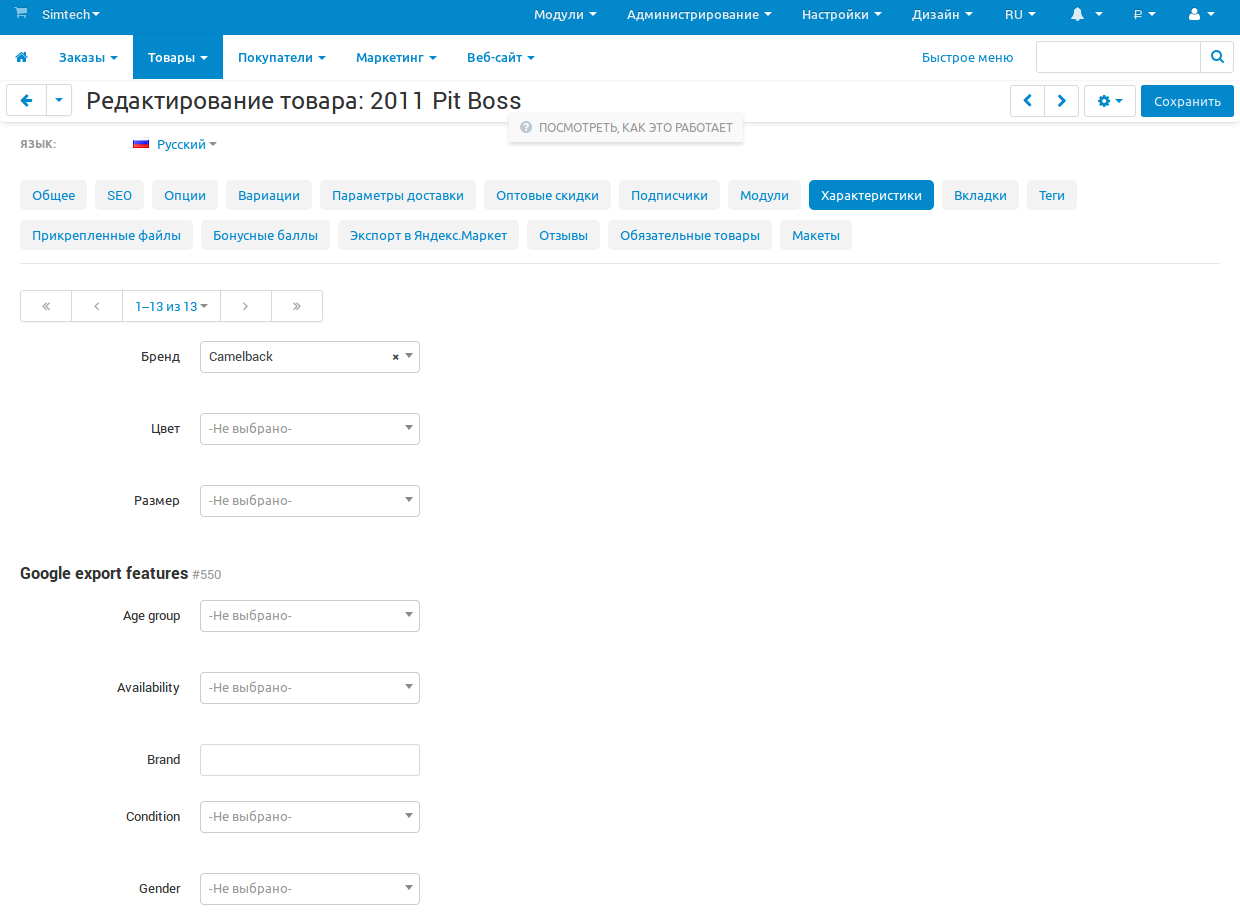Image resolution: width=1240 pixels, height=920 pixels.
Task: Switch to Параметры доставки tab
Action: coord(398,195)
